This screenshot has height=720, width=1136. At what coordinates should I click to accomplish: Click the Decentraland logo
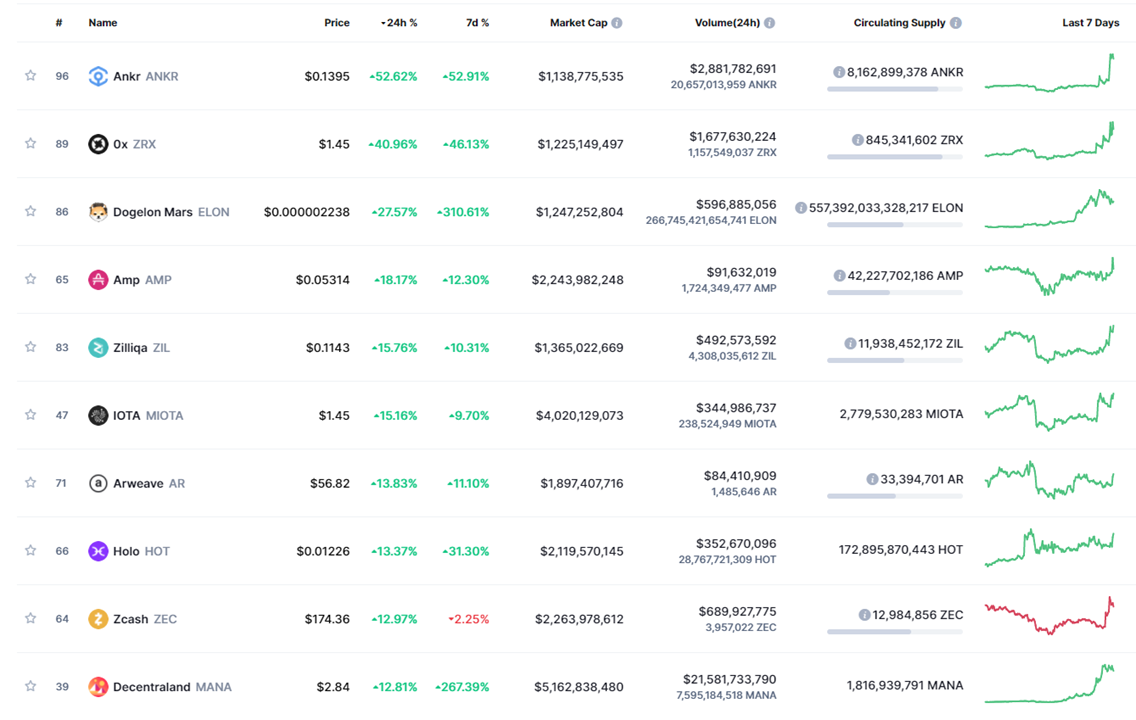coord(98,687)
